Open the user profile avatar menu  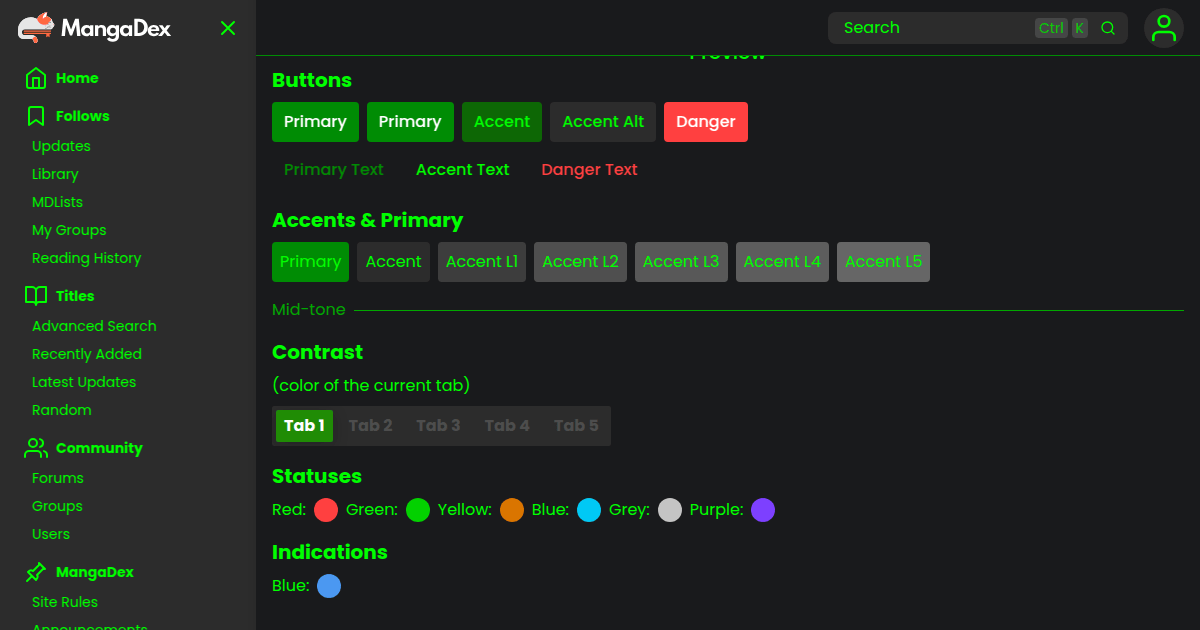click(x=1163, y=28)
